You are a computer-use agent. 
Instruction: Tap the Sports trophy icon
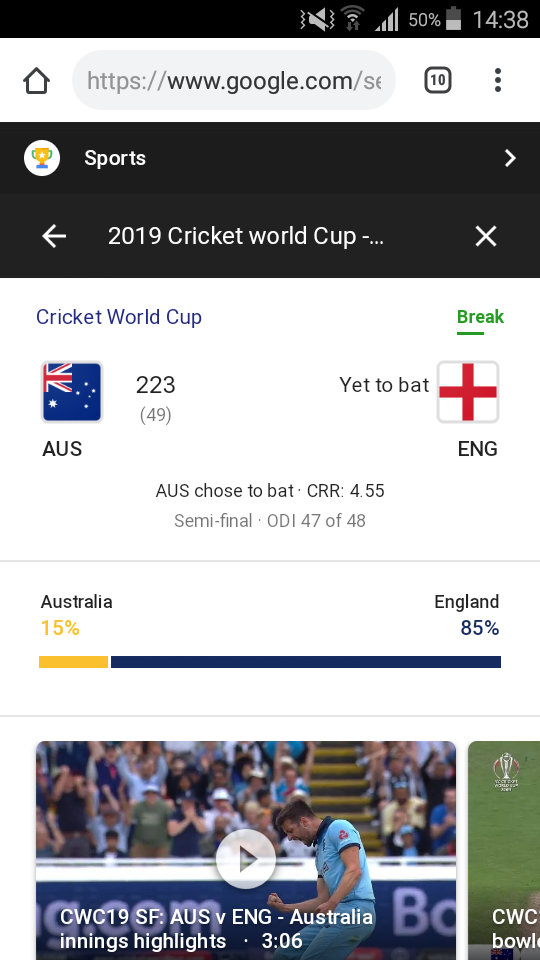(42, 158)
